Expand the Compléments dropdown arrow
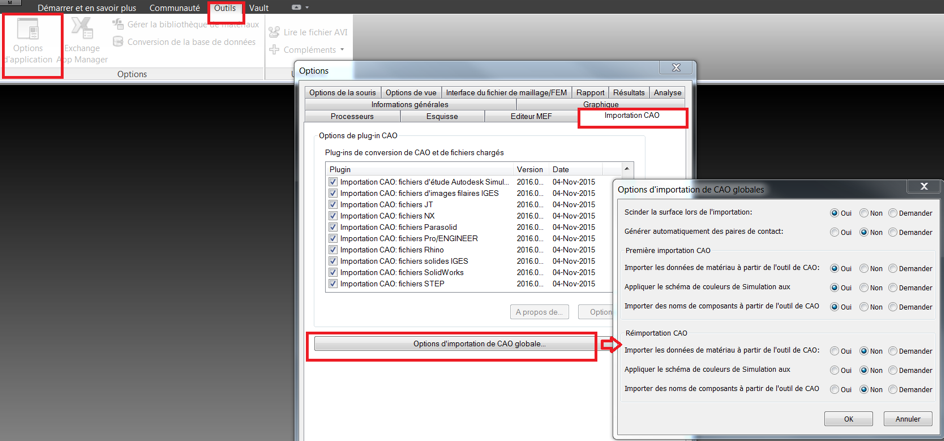Screen dimensions: 944x441 tap(342, 50)
